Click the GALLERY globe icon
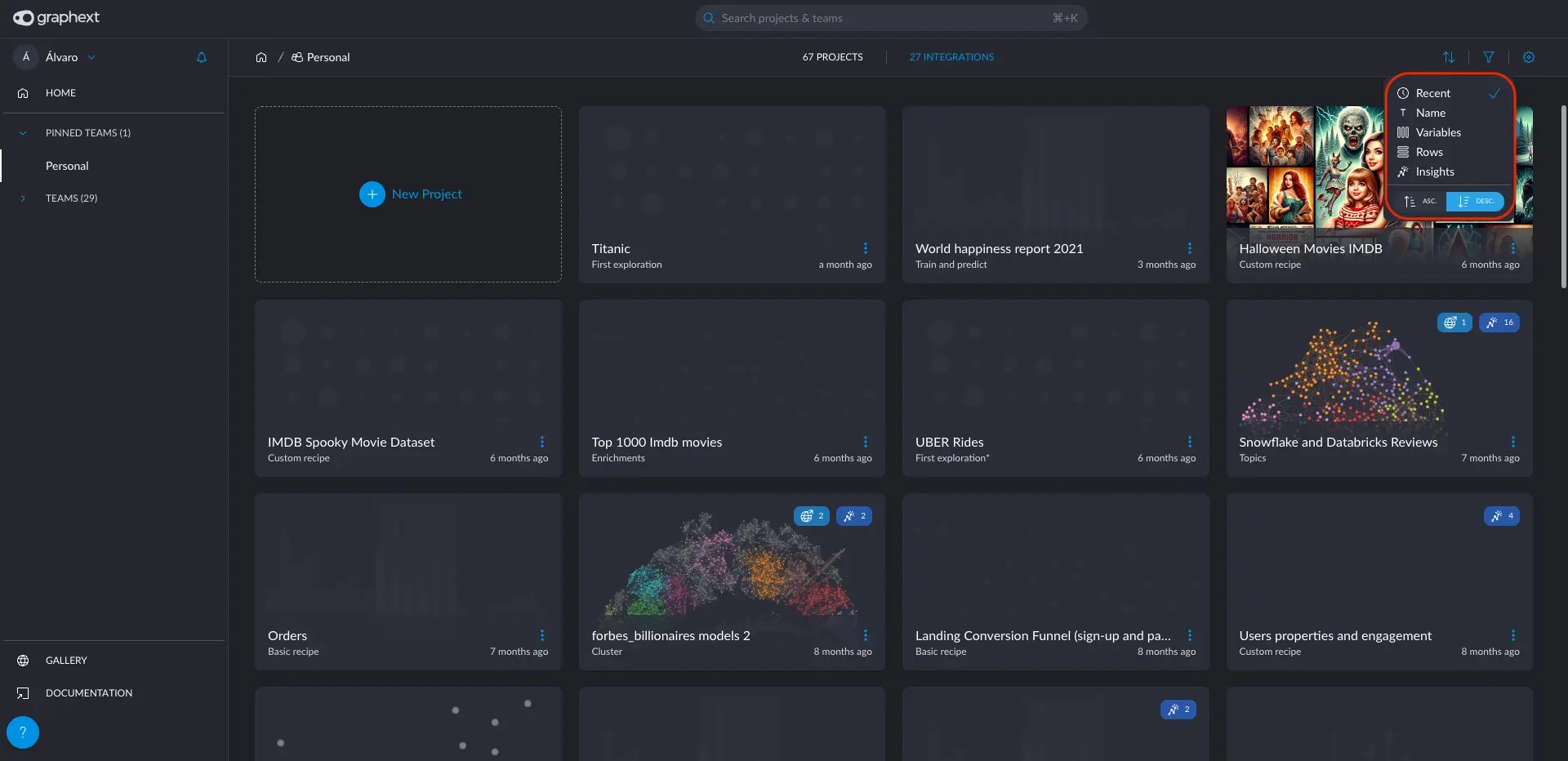The image size is (1568, 761). [23, 661]
